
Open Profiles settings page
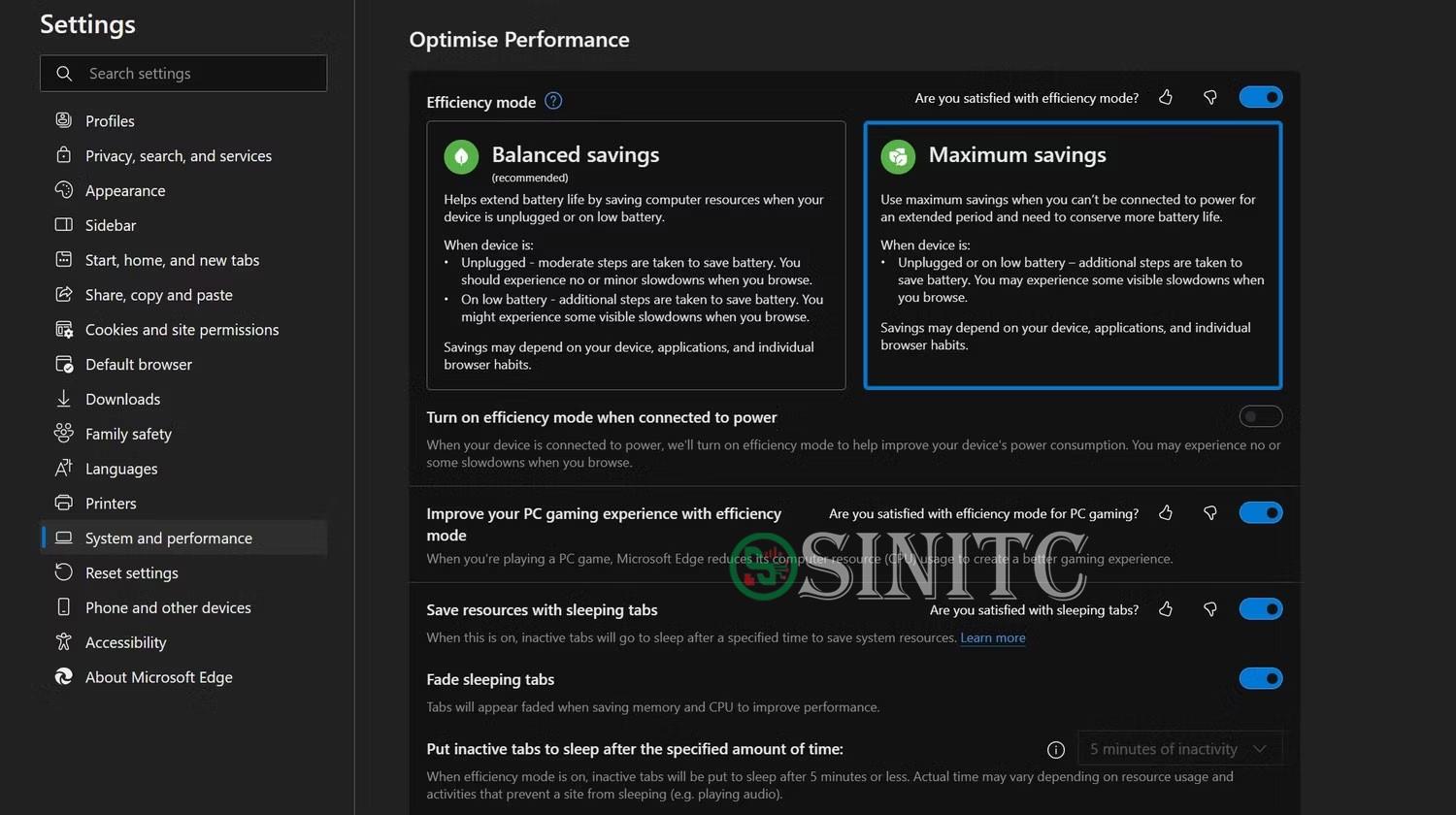click(x=184, y=120)
